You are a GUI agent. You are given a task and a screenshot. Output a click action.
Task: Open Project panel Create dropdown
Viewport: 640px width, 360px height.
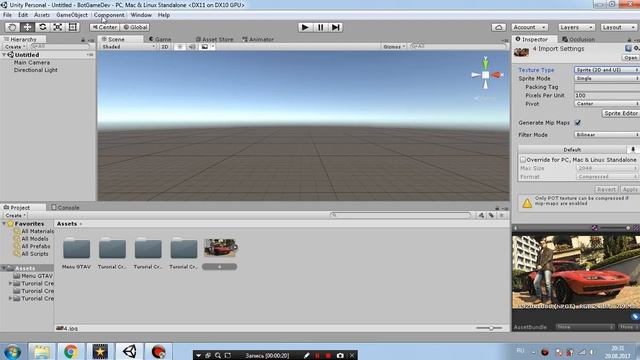tap(15, 215)
